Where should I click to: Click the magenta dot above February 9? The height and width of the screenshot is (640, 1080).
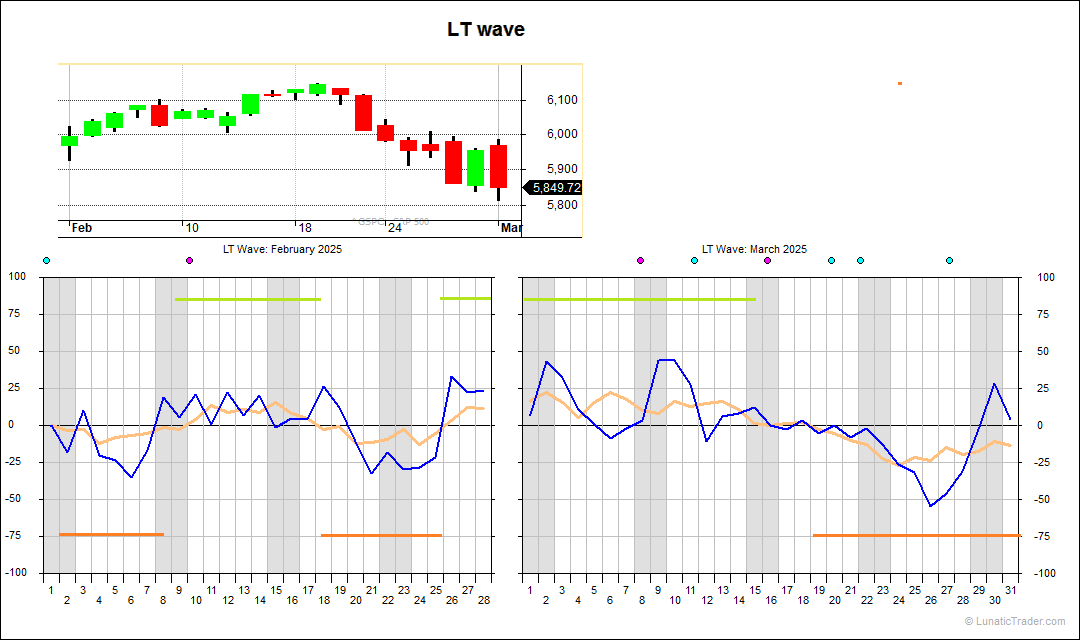coord(189,261)
